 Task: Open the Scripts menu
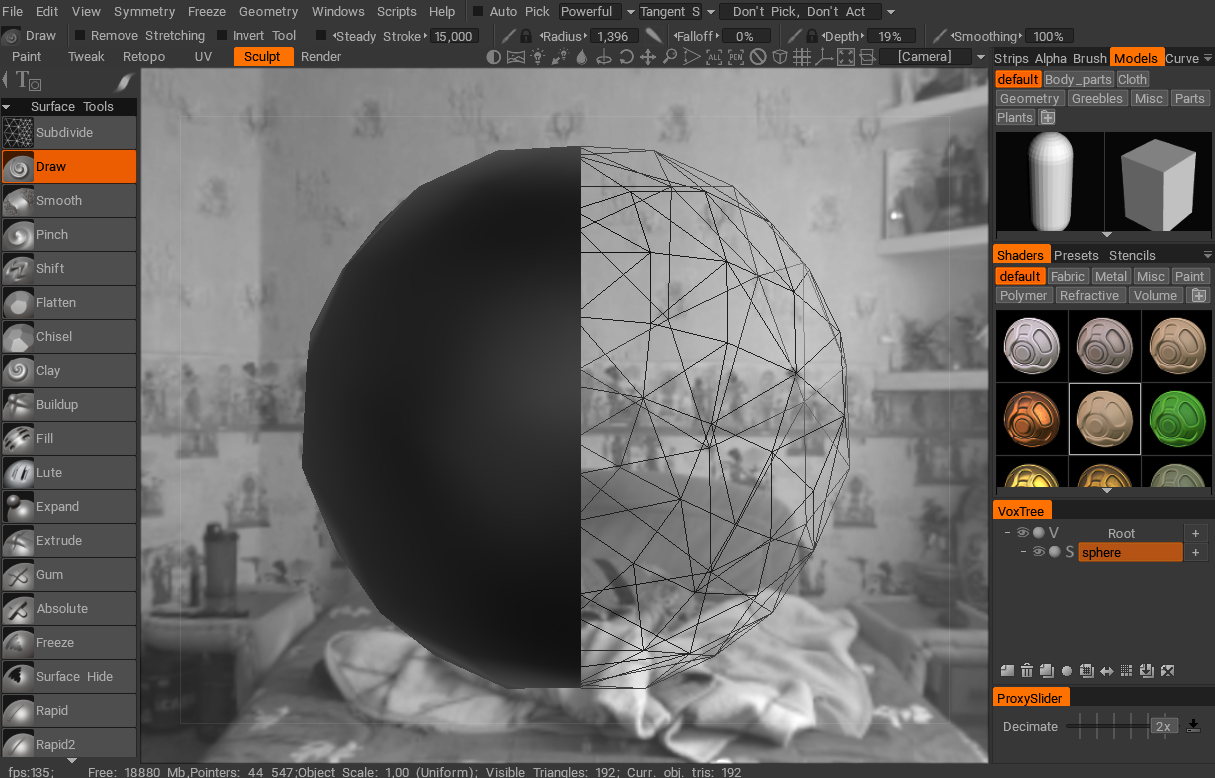(396, 12)
